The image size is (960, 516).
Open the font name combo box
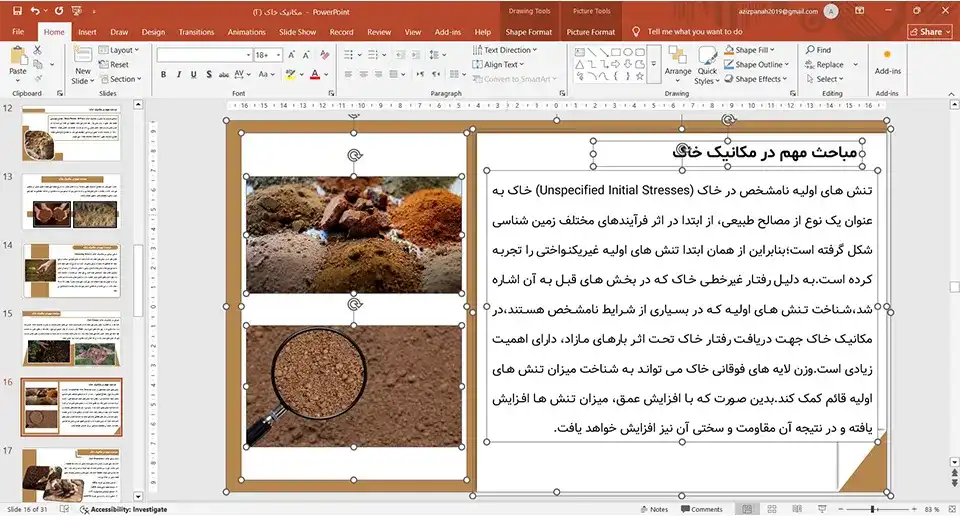pyautogui.click(x=204, y=55)
